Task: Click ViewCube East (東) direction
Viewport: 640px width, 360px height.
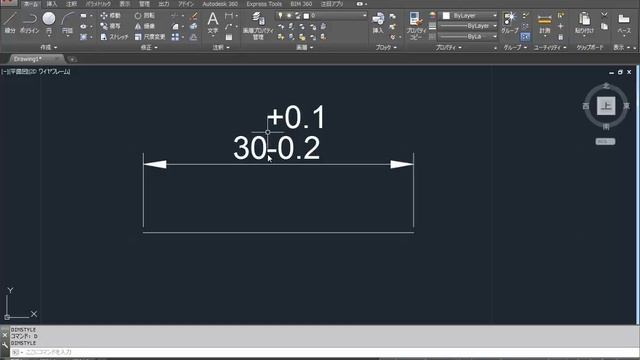Action: [x=626, y=106]
